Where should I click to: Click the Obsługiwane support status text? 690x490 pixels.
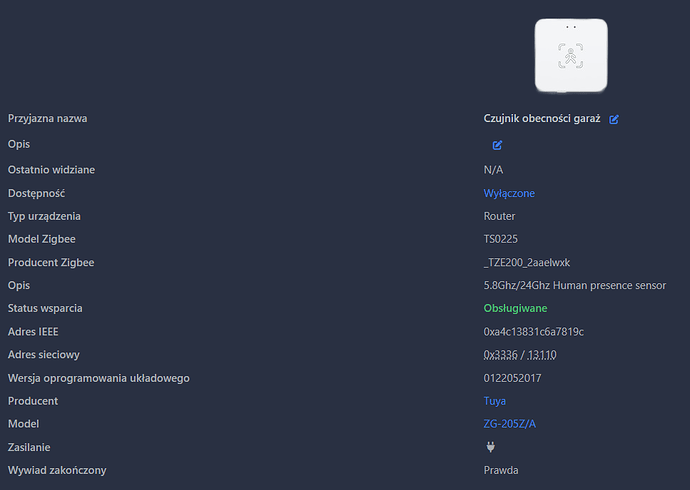pos(515,308)
